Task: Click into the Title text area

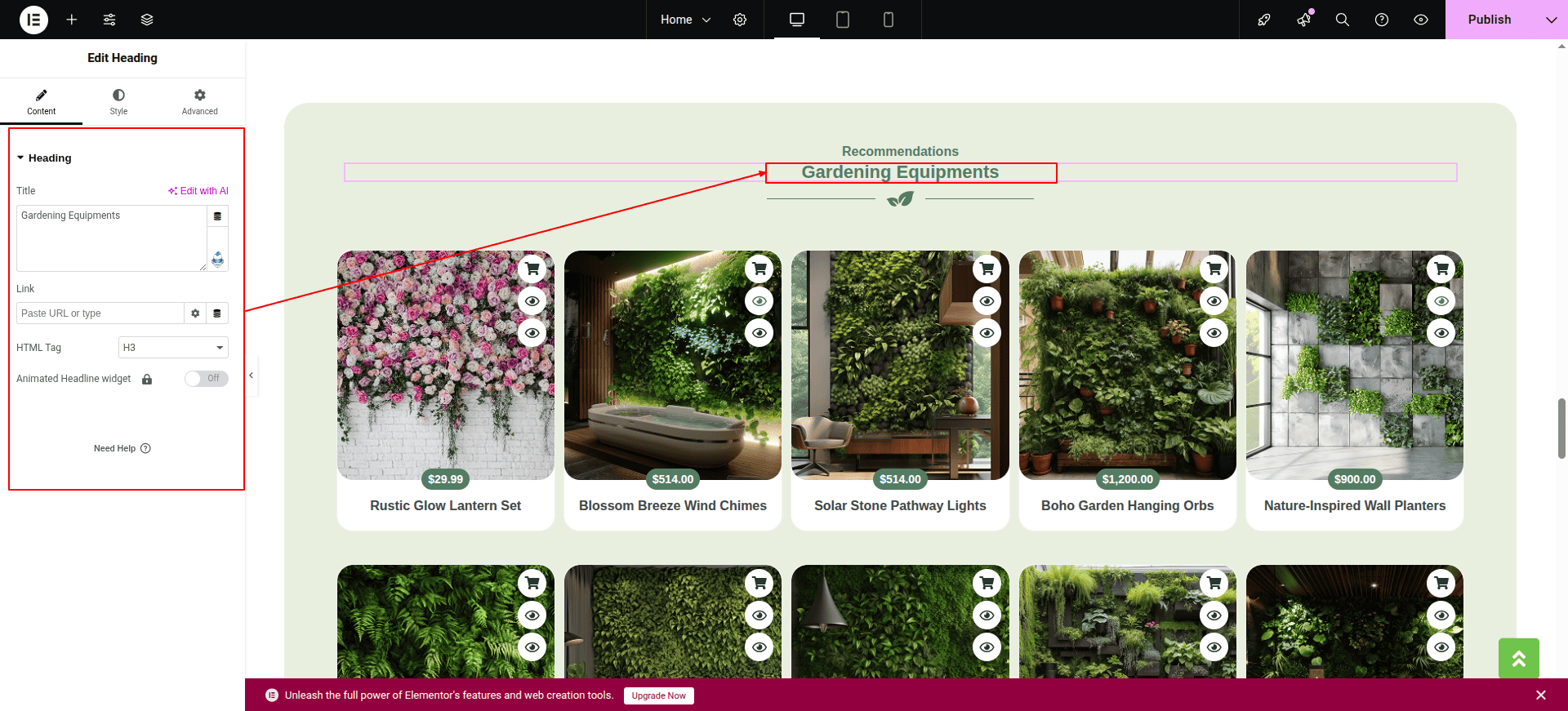Action: [x=112, y=238]
